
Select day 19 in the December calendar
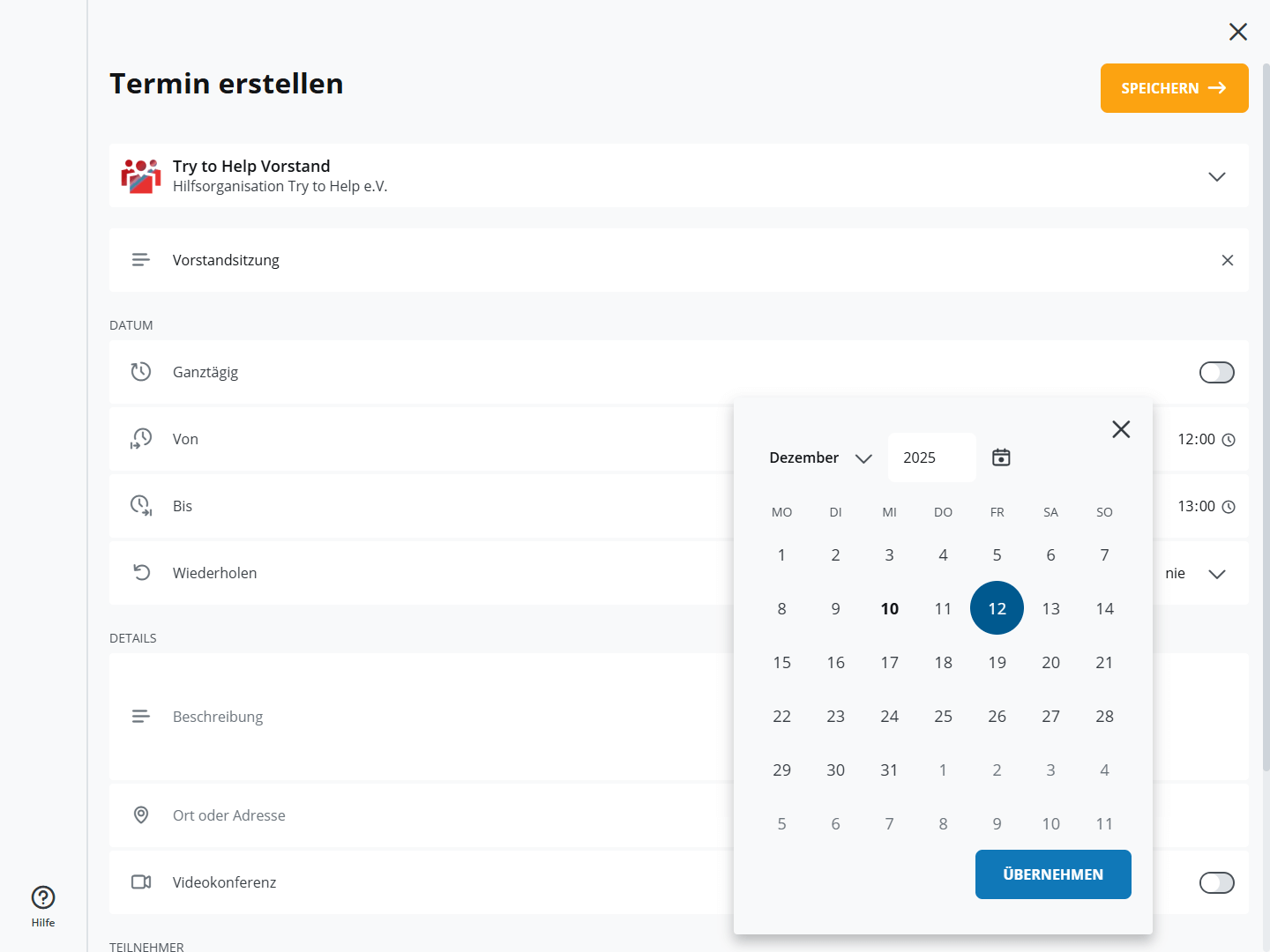pos(997,662)
